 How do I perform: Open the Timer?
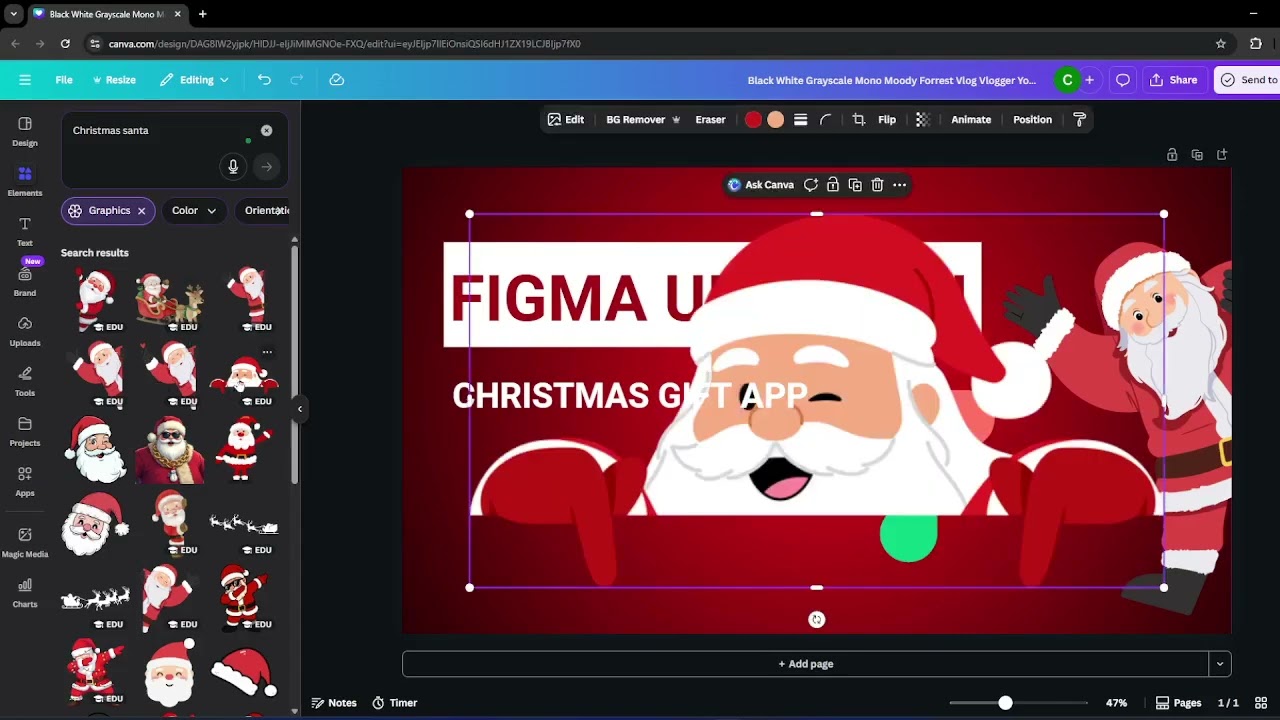point(395,703)
